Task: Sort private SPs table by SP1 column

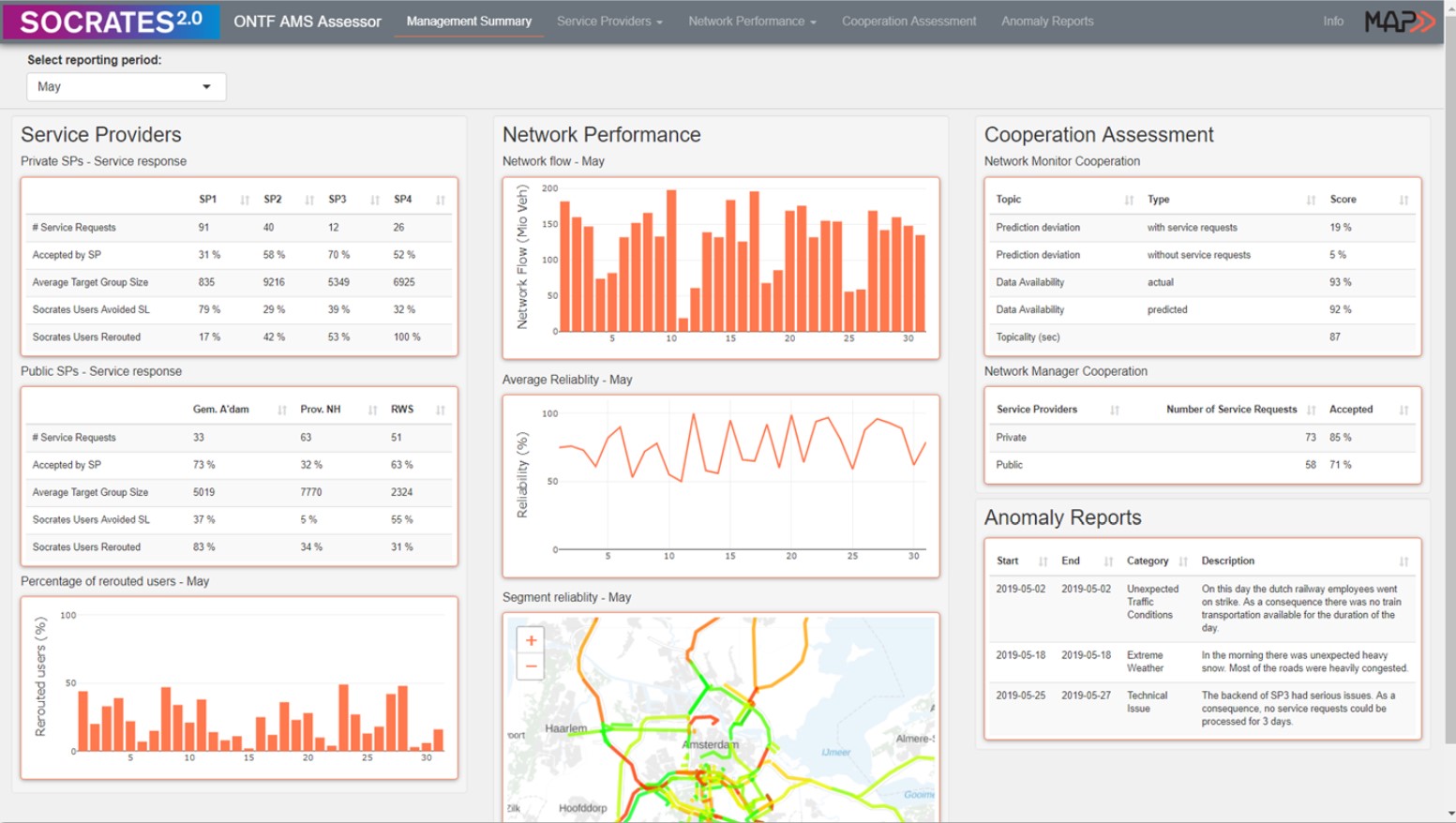Action: (x=245, y=200)
